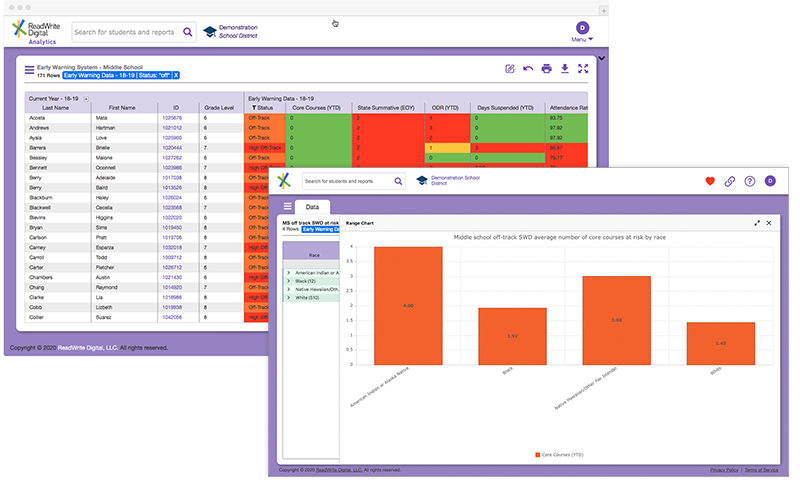
Task: Remove the Early Warning Data status filter
Action: click(x=176, y=75)
